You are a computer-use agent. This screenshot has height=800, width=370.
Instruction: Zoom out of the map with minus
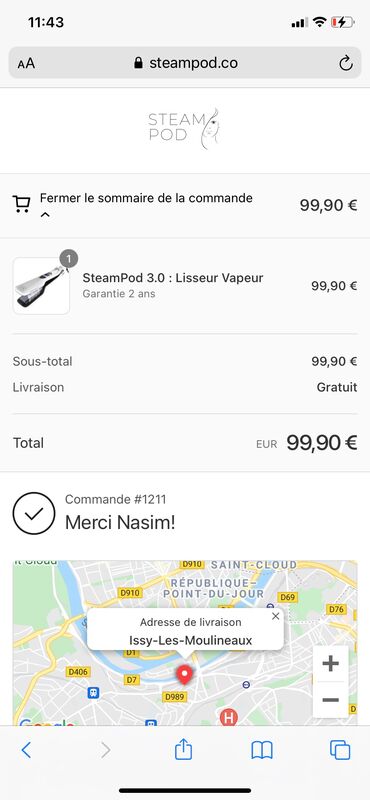pos(331,699)
